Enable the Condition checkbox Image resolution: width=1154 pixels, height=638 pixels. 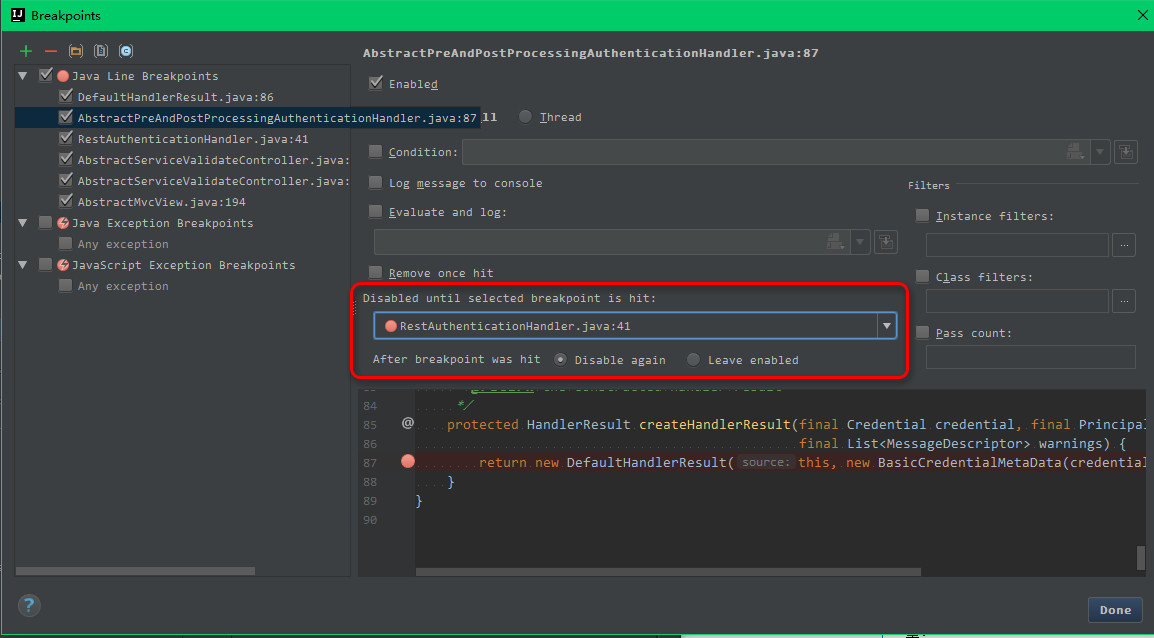[x=376, y=151]
